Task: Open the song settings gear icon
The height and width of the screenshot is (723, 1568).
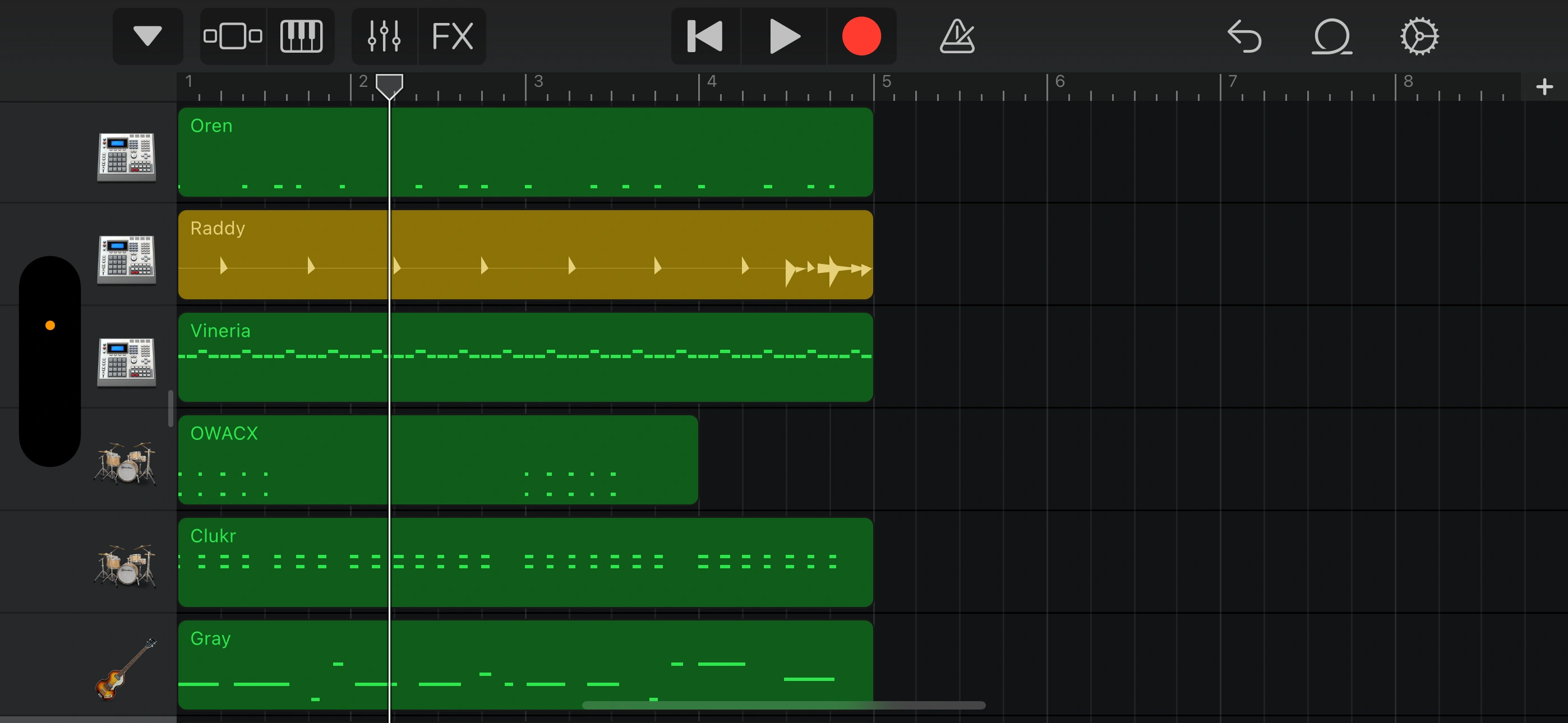Action: pos(1419,36)
